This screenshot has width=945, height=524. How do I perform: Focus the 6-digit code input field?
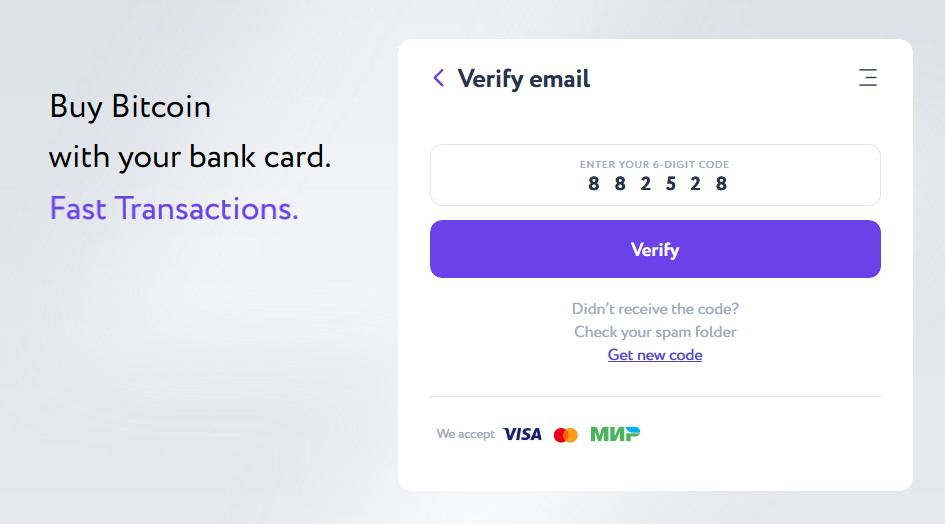[x=655, y=175]
